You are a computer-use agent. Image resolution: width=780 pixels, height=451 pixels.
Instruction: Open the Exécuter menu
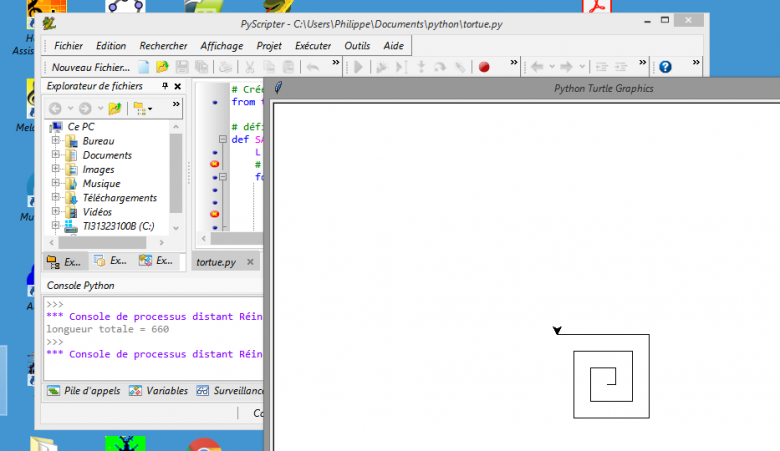click(x=313, y=45)
